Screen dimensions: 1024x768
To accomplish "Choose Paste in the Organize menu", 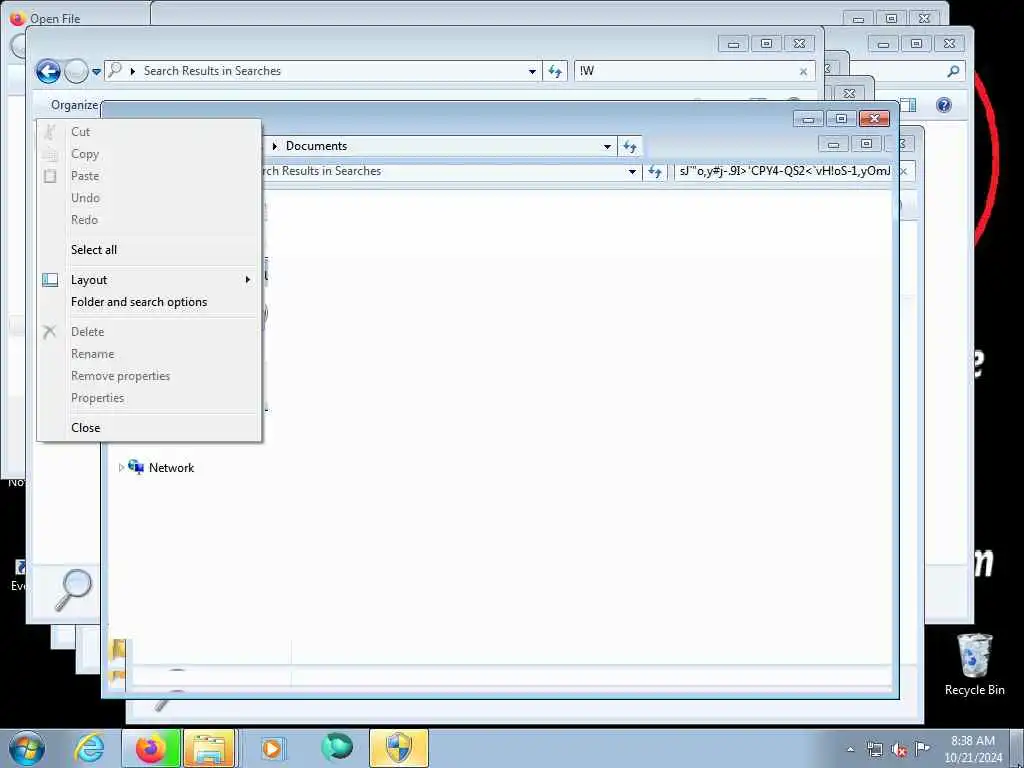I will click(x=150, y=176).
